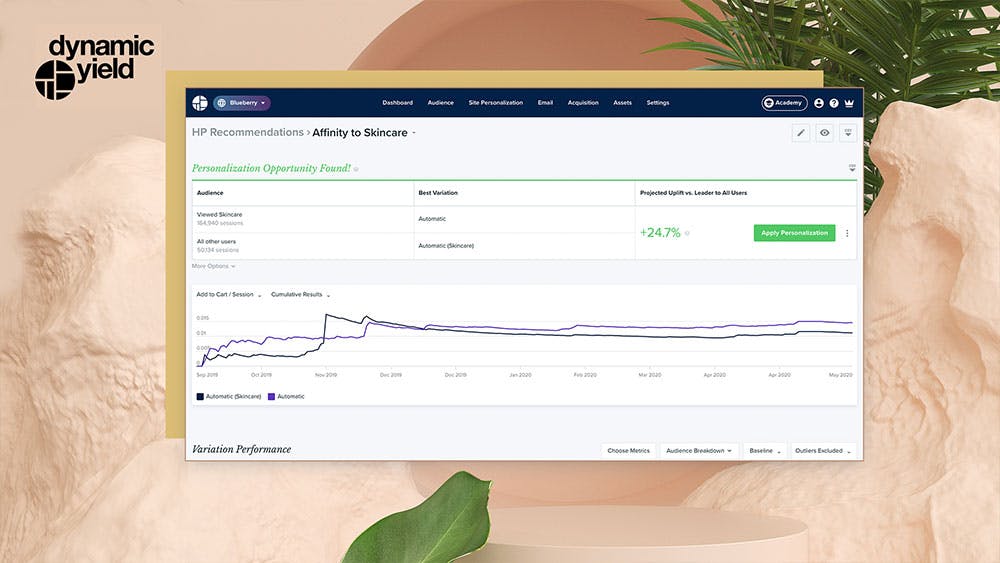Open the Dashboard menu
This screenshot has width=1000, height=563.
[x=397, y=103]
